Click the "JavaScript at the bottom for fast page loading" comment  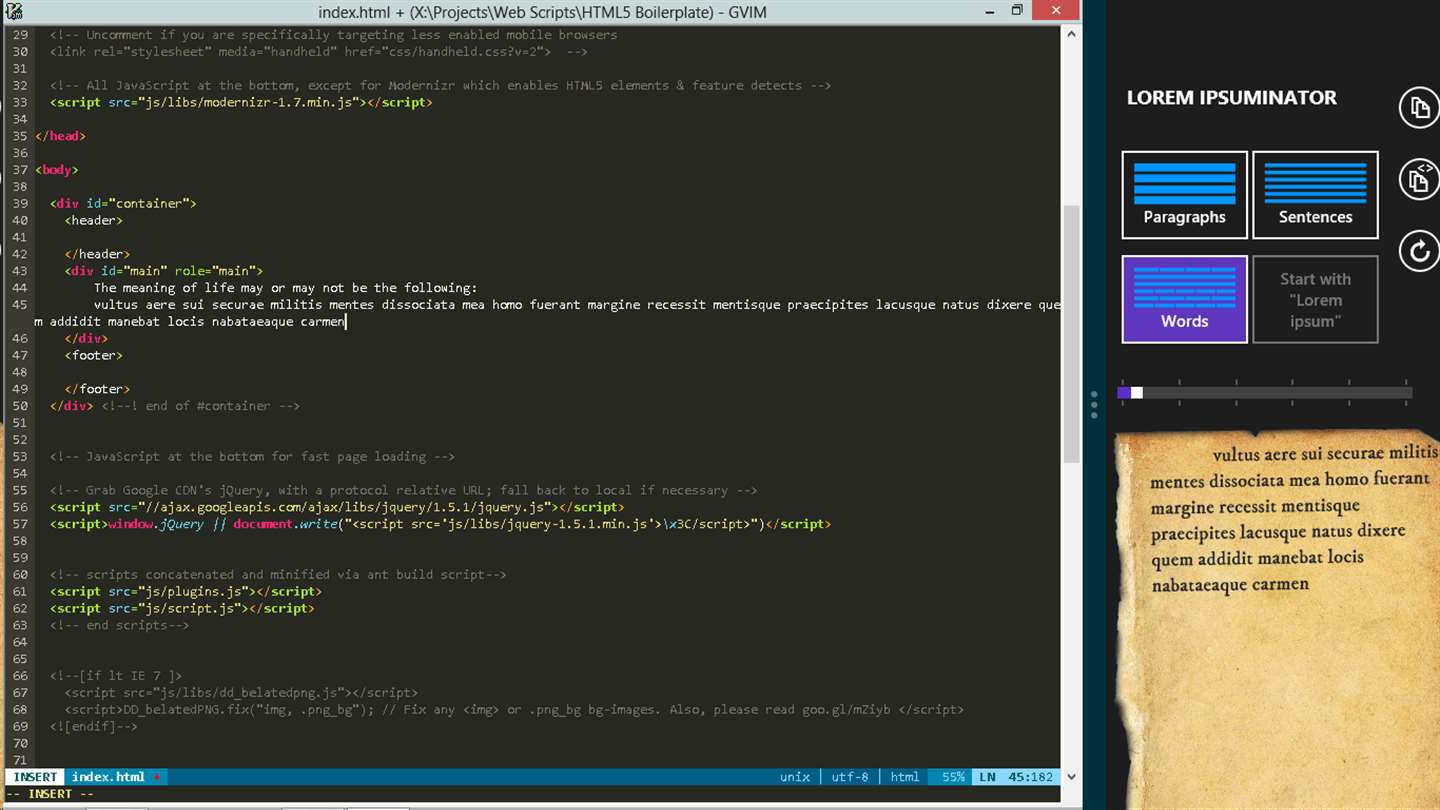tap(252, 456)
